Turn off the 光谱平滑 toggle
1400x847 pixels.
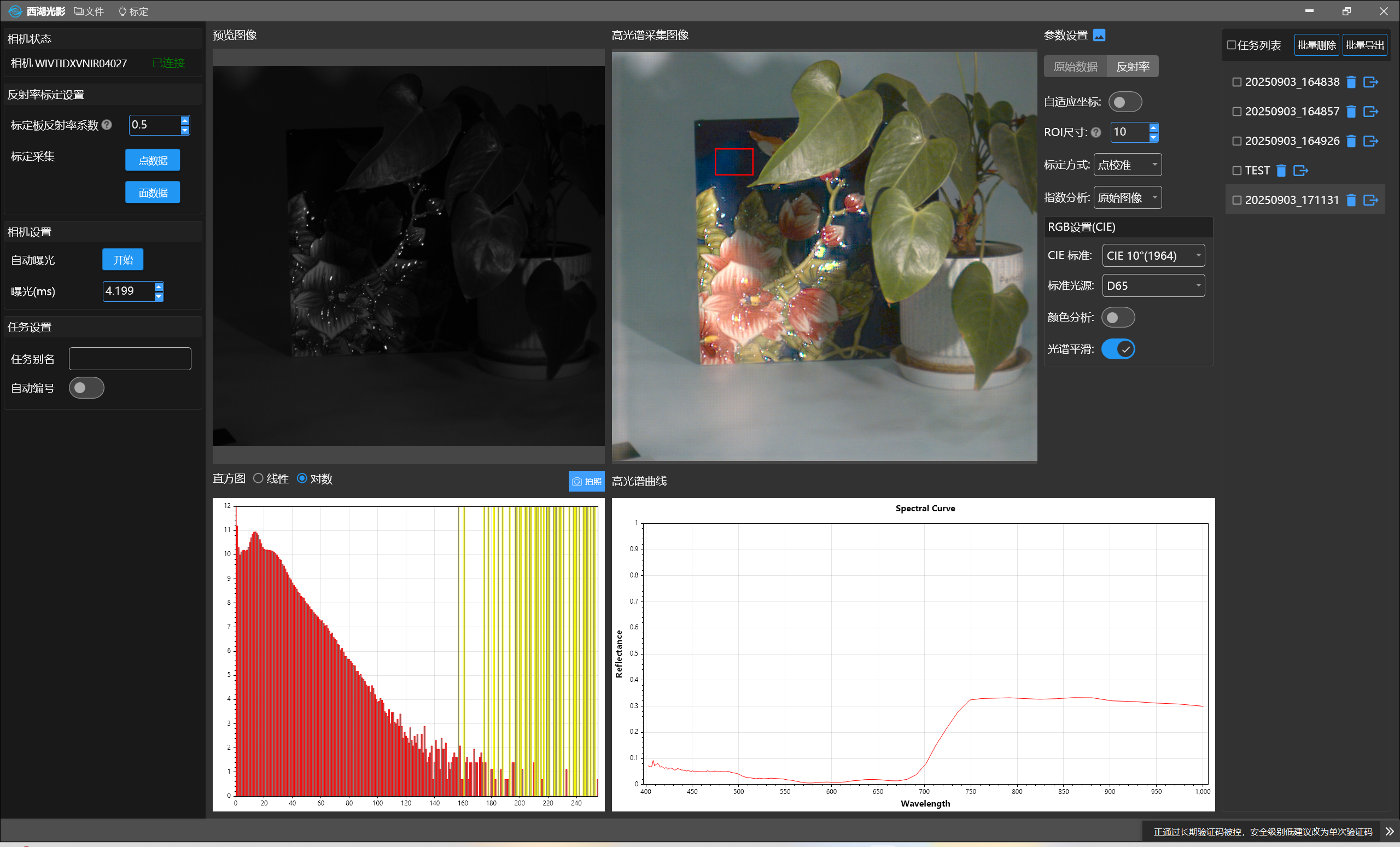1118,349
